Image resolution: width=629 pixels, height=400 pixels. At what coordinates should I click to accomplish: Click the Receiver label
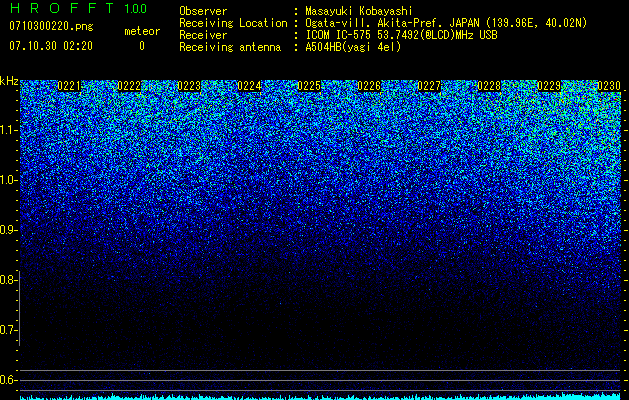203,35
